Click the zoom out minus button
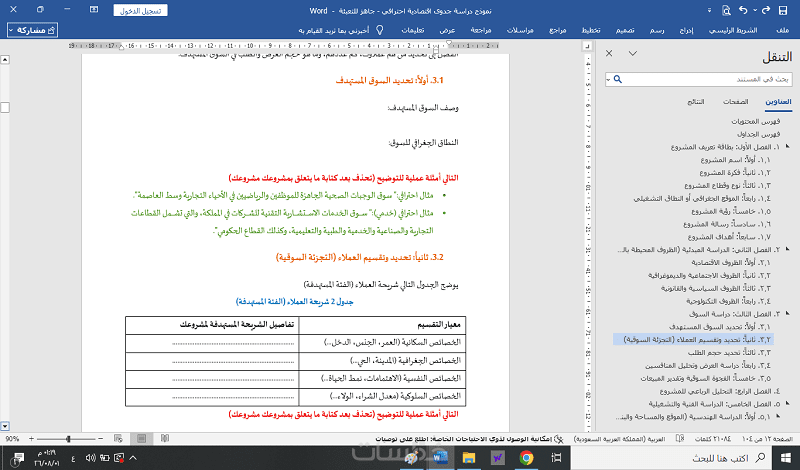The height and width of the screenshot is (470, 800). pyautogui.click(x=100, y=438)
